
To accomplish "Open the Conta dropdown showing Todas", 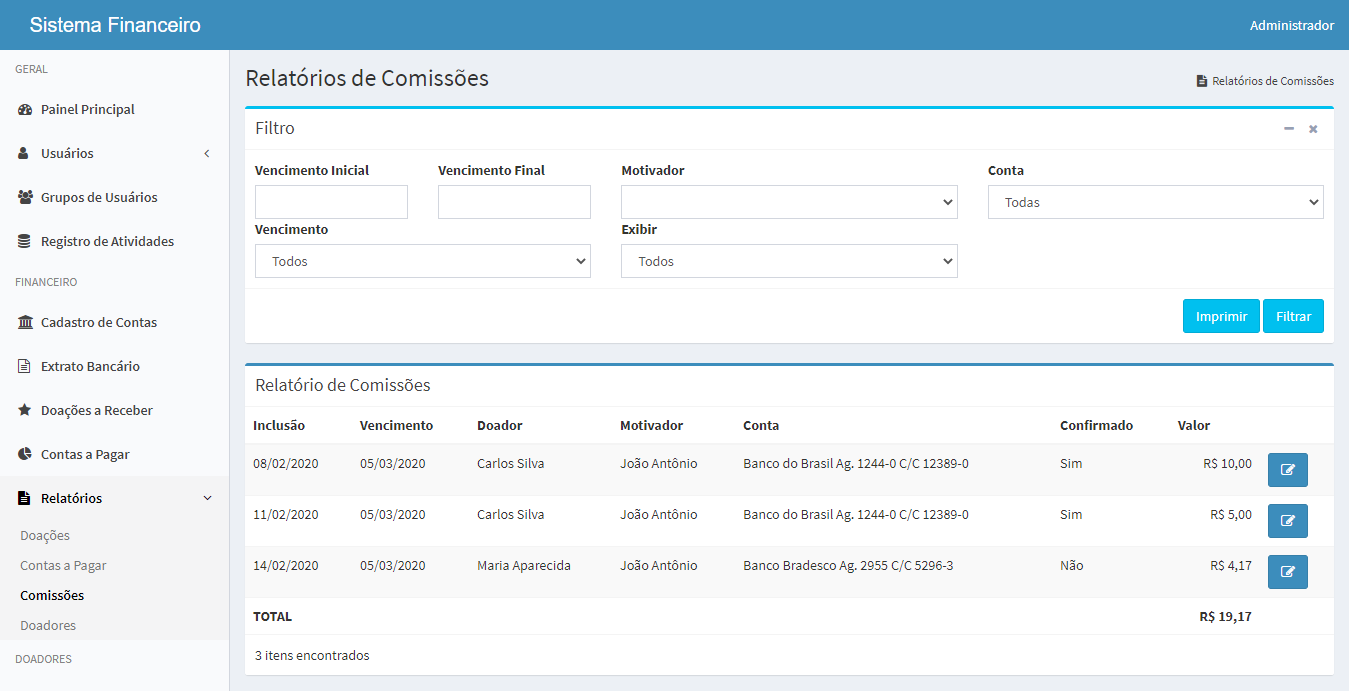I will point(1155,202).
